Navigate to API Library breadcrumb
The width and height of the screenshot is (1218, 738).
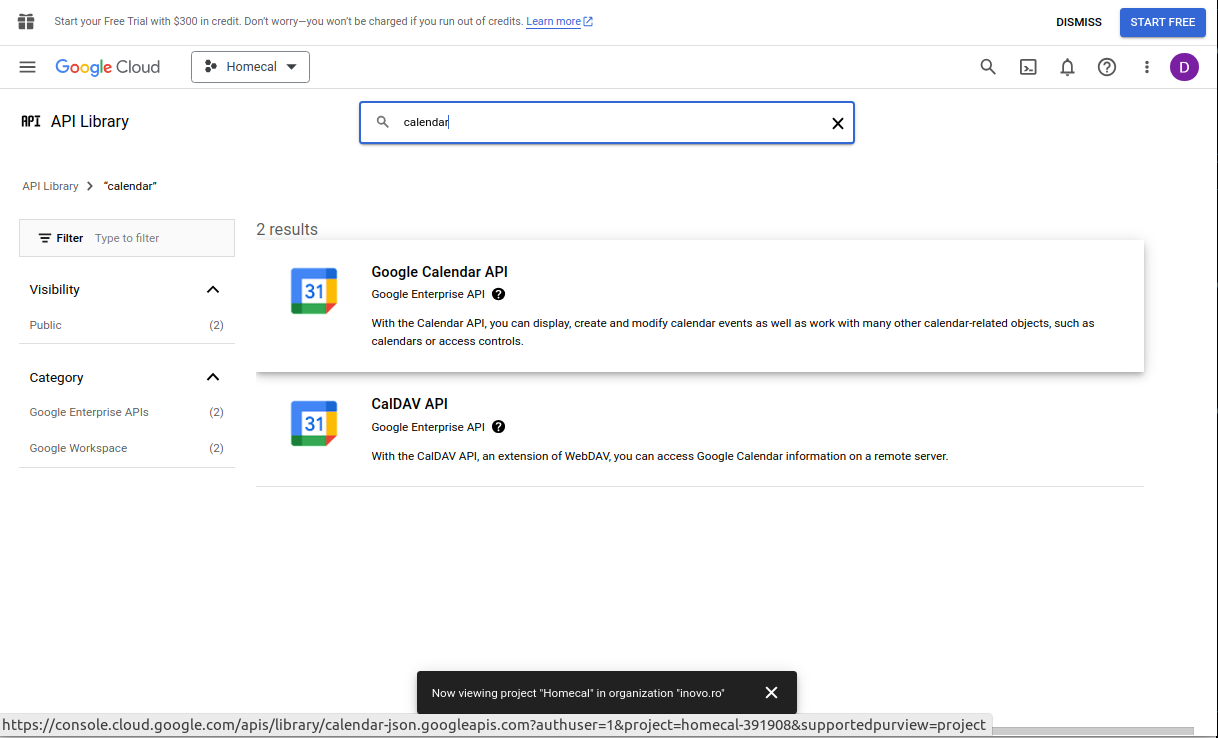[50, 186]
